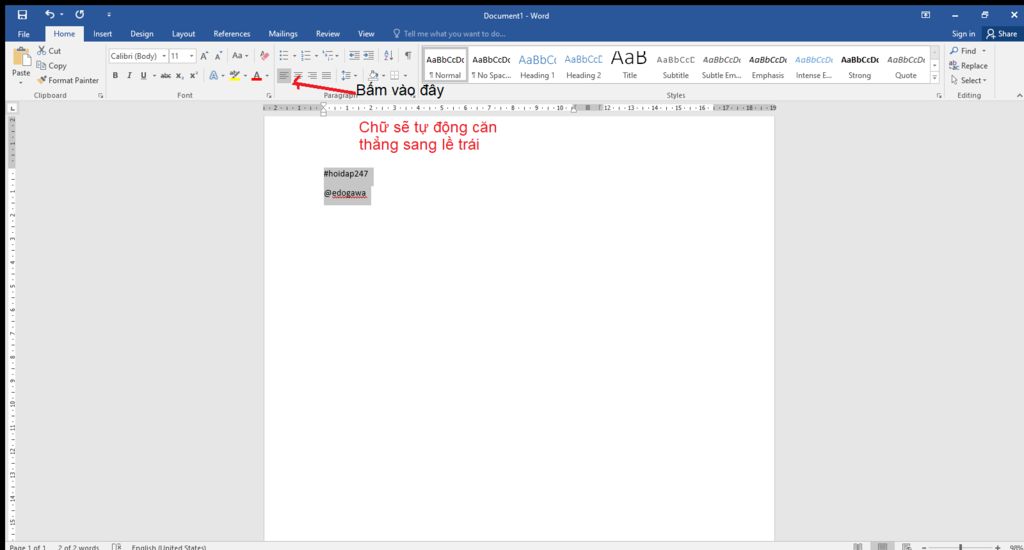Click the Find magnifier button

point(963,50)
